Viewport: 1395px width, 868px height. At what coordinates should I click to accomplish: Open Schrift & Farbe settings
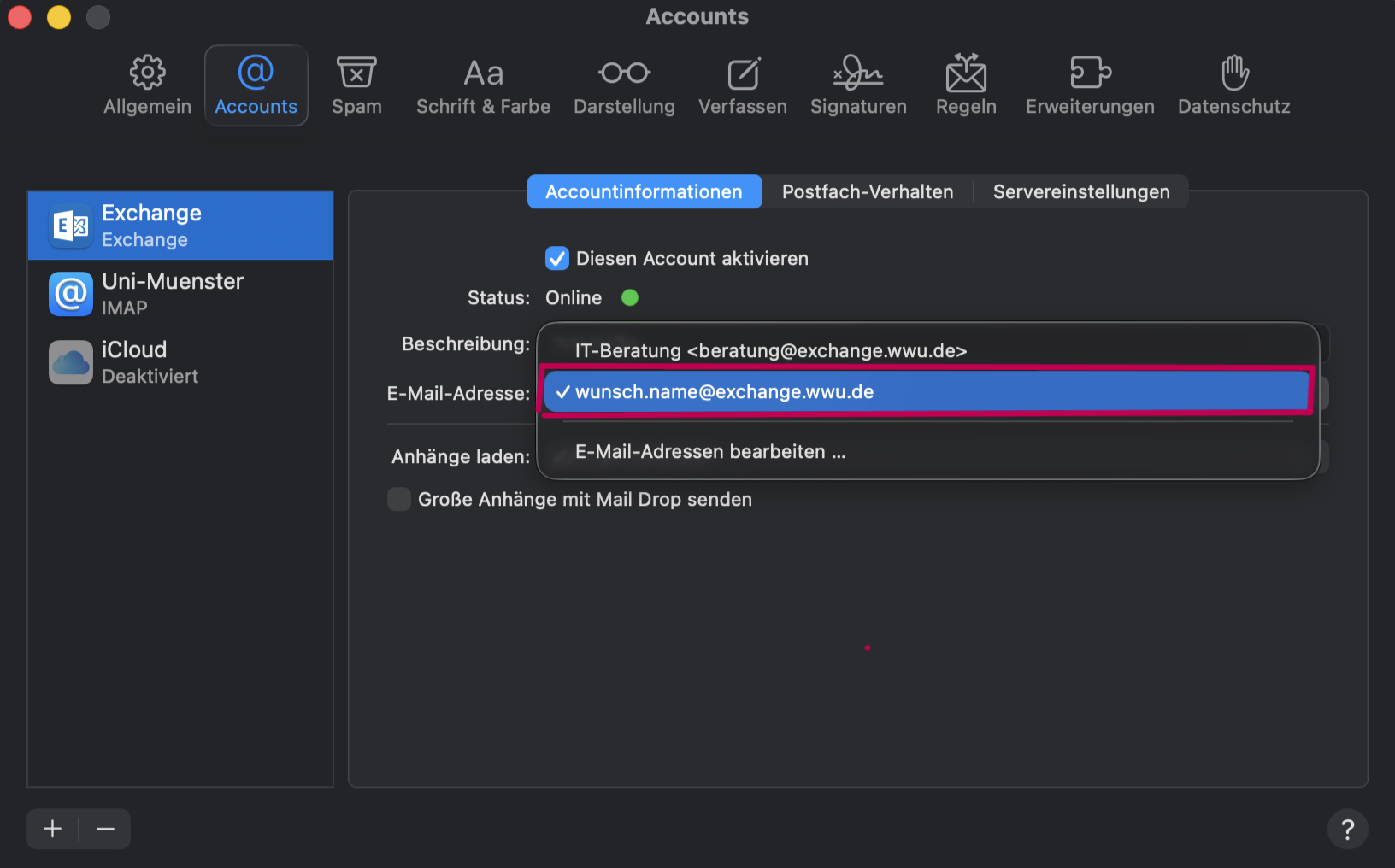click(483, 85)
